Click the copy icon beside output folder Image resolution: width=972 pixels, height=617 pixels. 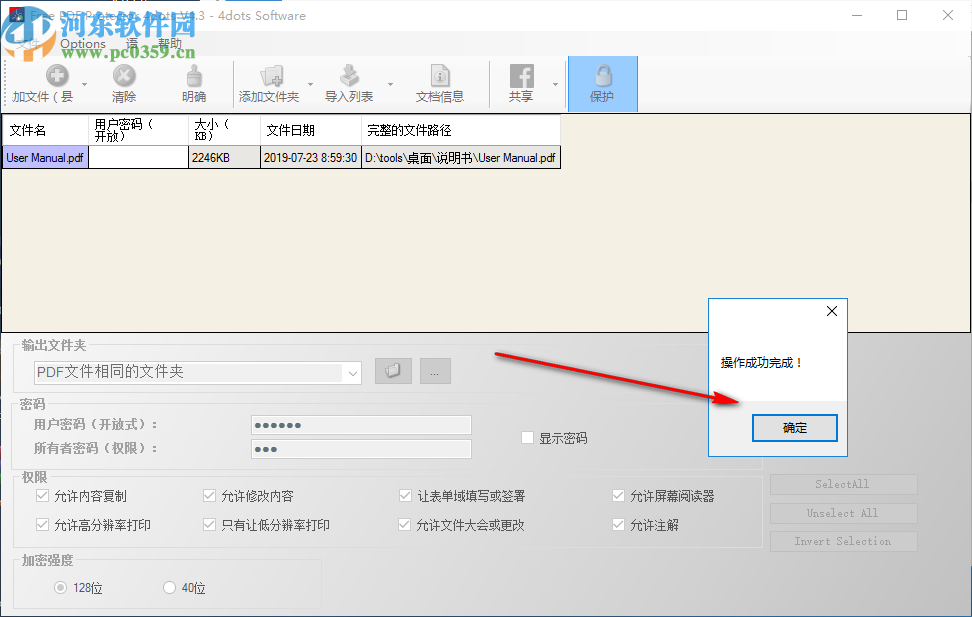point(393,370)
